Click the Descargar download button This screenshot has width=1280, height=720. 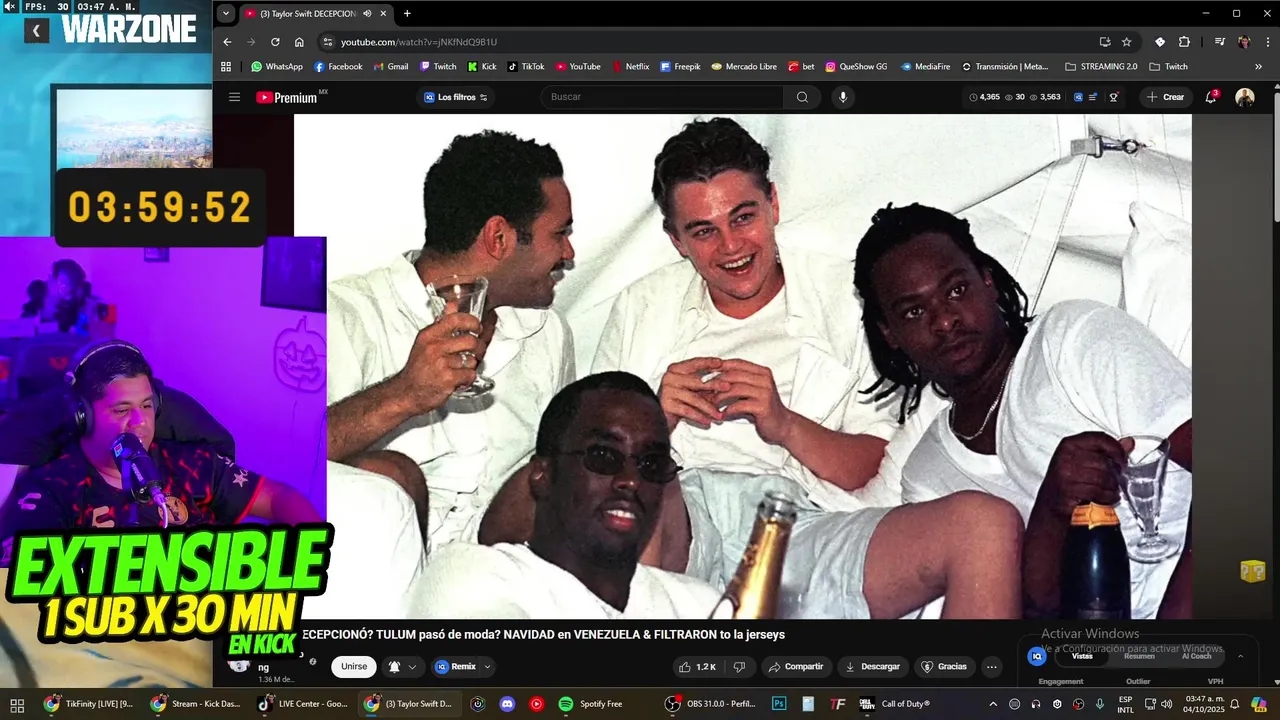click(x=872, y=667)
